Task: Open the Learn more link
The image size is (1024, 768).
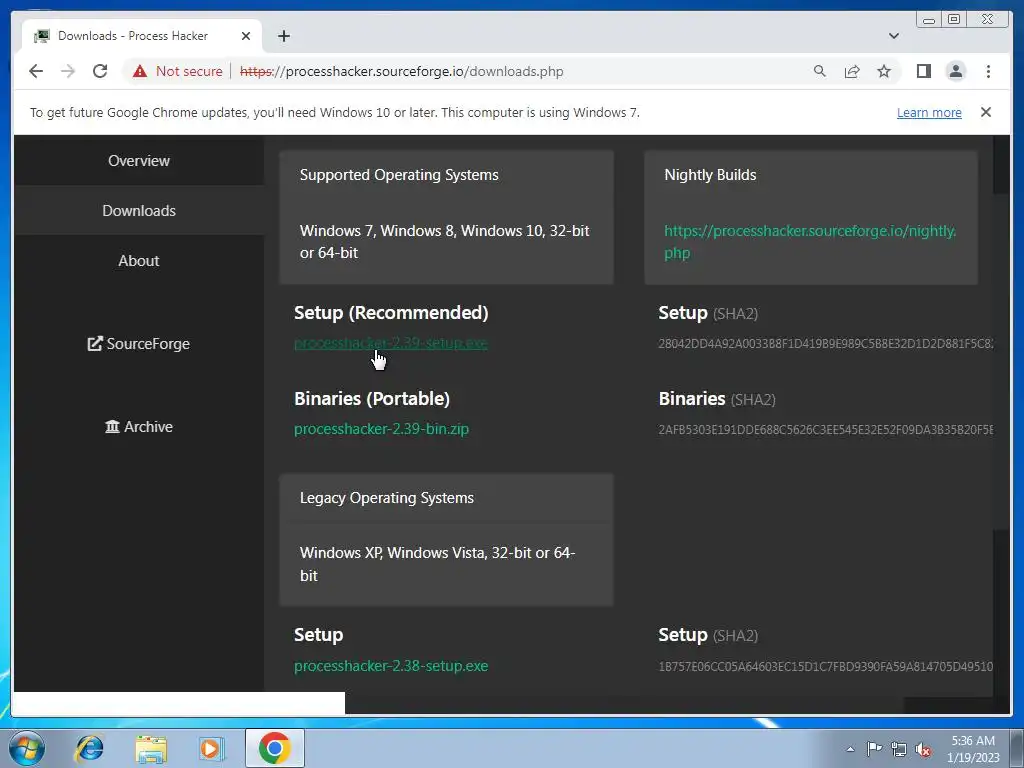Action: click(x=929, y=112)
